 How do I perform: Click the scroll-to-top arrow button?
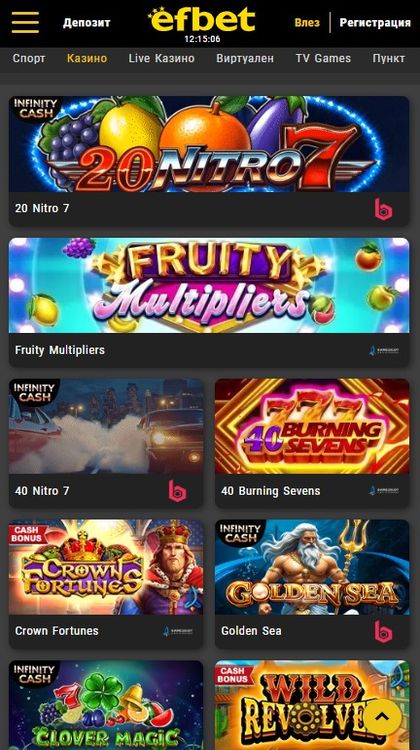[382, 717]
